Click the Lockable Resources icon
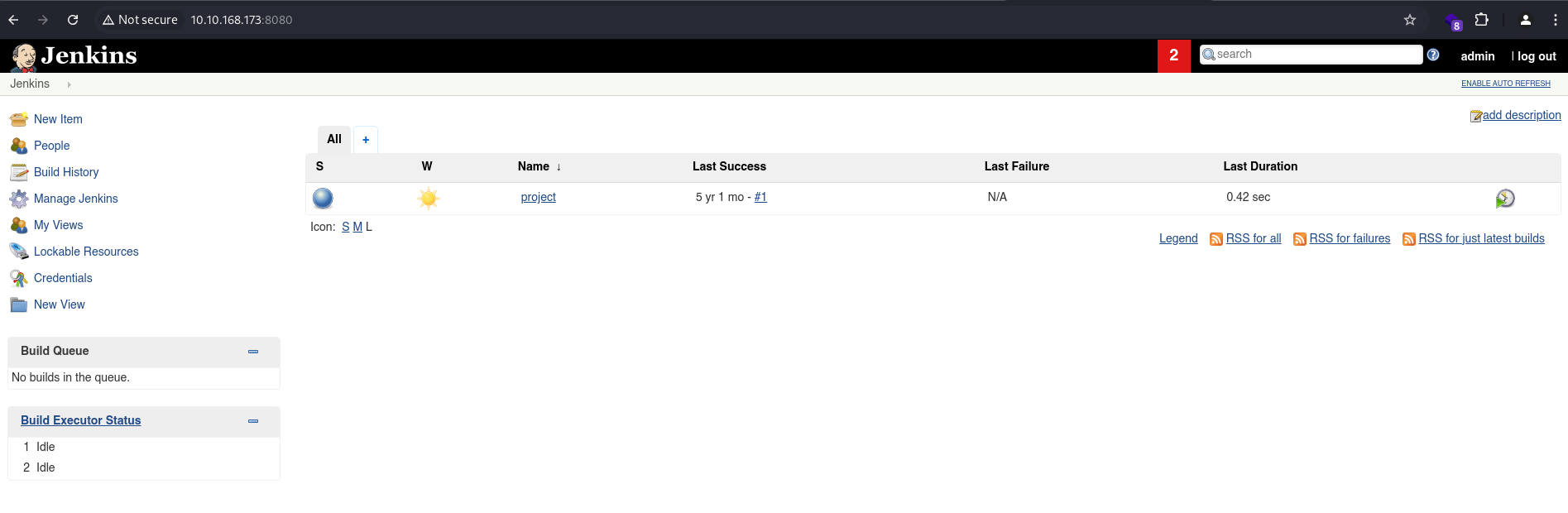The height and width of the screenshot is (513, 1568). (19, 252)
